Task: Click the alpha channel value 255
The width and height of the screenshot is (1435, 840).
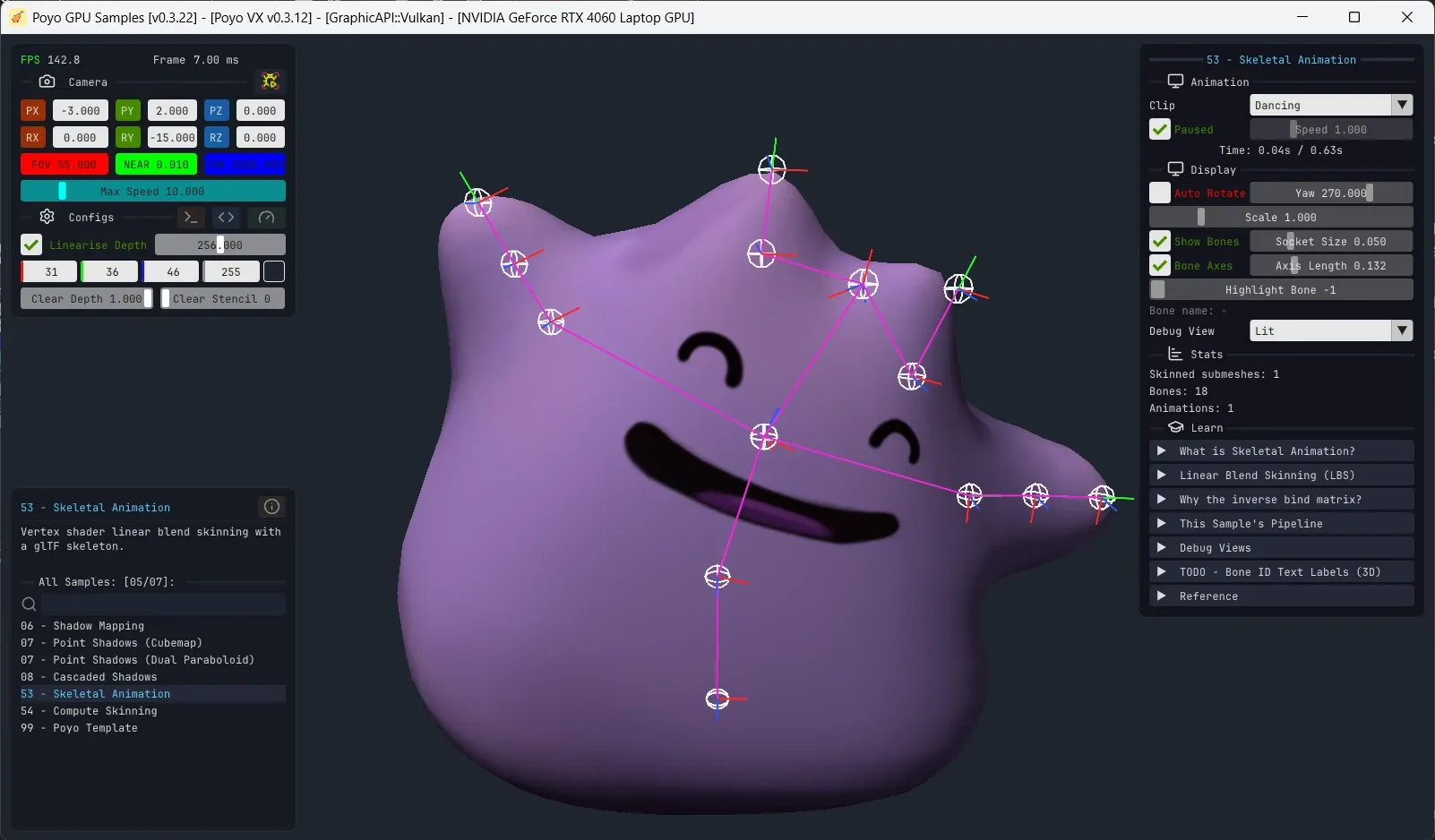Action: (231, 271)
